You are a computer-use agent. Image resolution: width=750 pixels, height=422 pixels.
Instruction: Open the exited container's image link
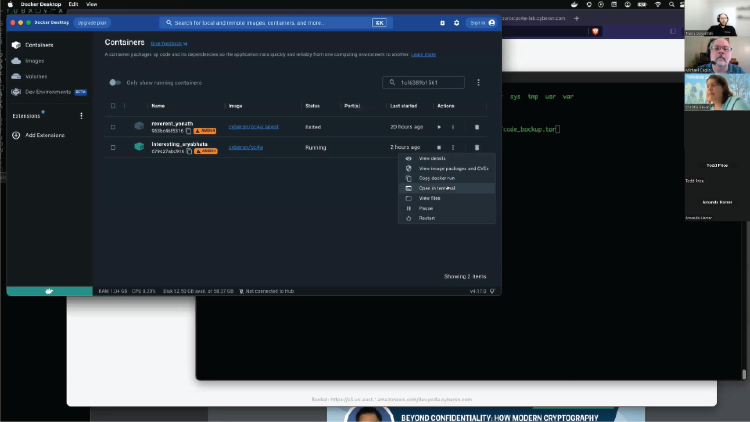[x=254, y=127]
